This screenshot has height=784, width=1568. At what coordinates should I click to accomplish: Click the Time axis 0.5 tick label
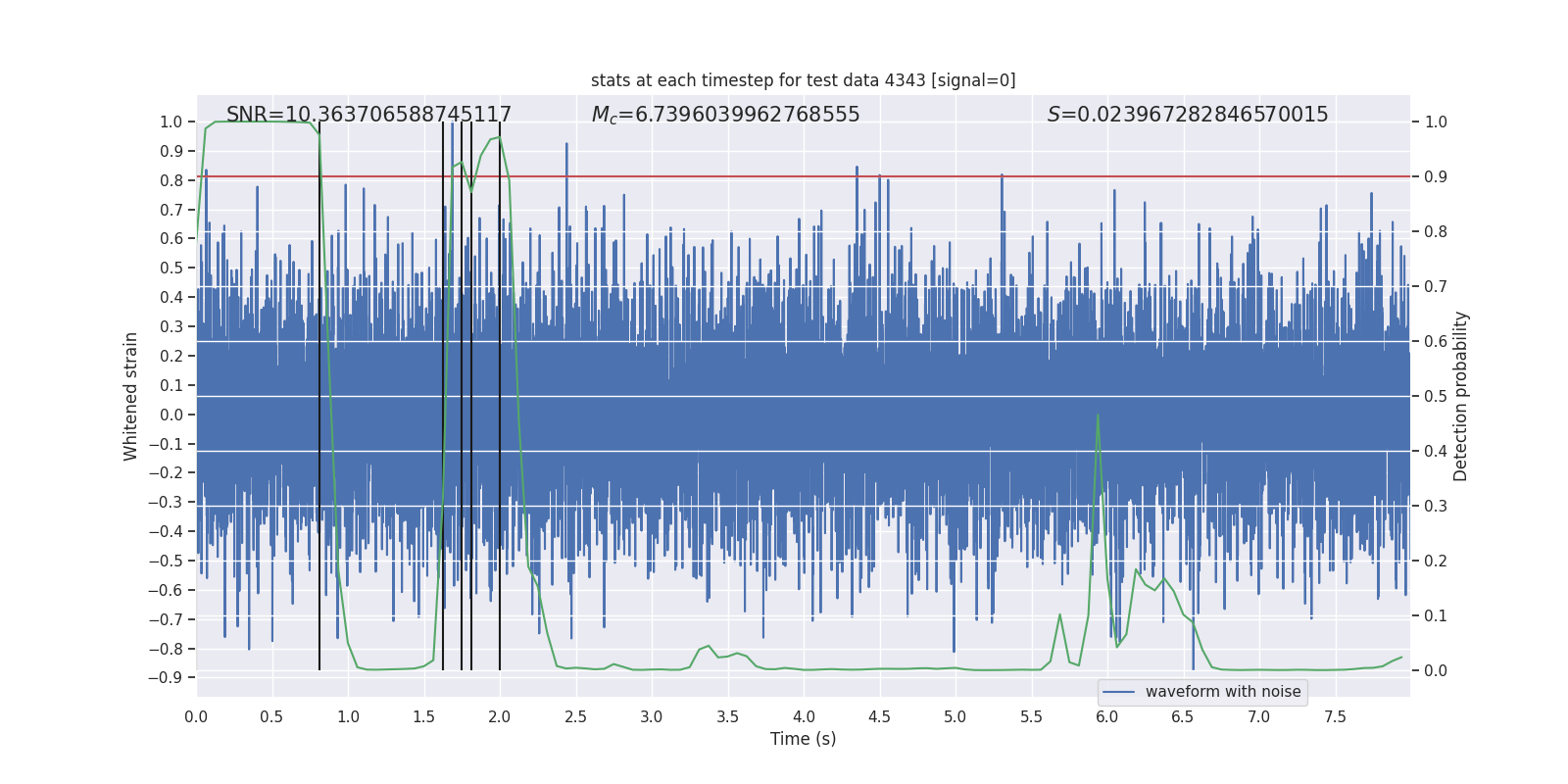point(271,716)
